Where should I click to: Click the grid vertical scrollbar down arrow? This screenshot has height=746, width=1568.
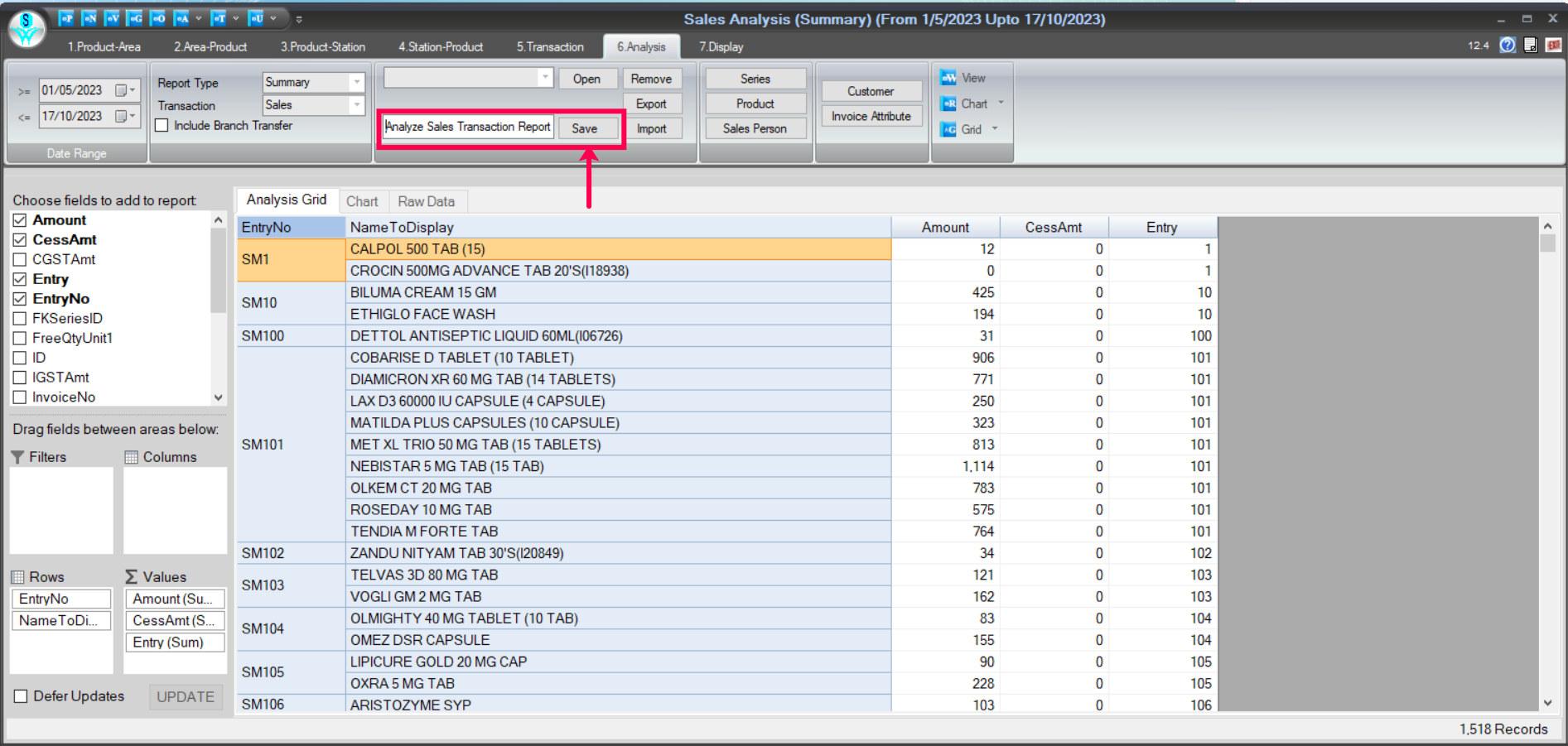pos(1547,703)
